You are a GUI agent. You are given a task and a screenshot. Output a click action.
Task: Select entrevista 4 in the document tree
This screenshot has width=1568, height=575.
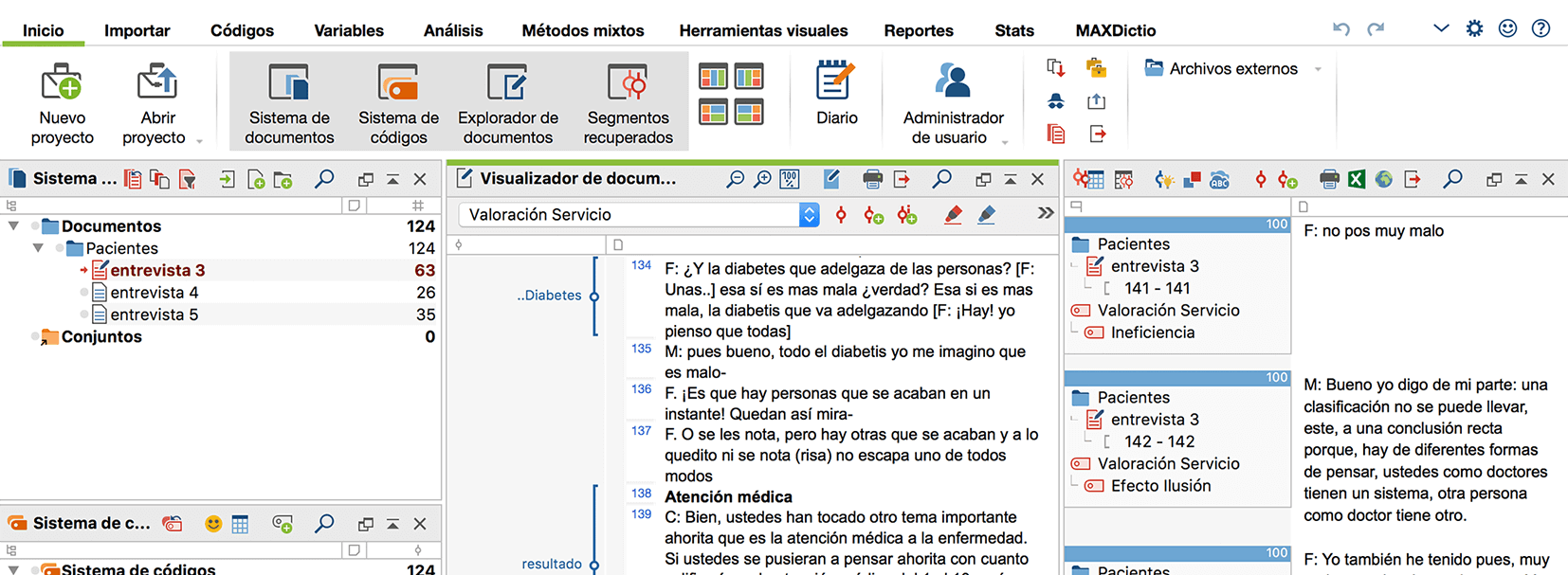pos(155,293)
